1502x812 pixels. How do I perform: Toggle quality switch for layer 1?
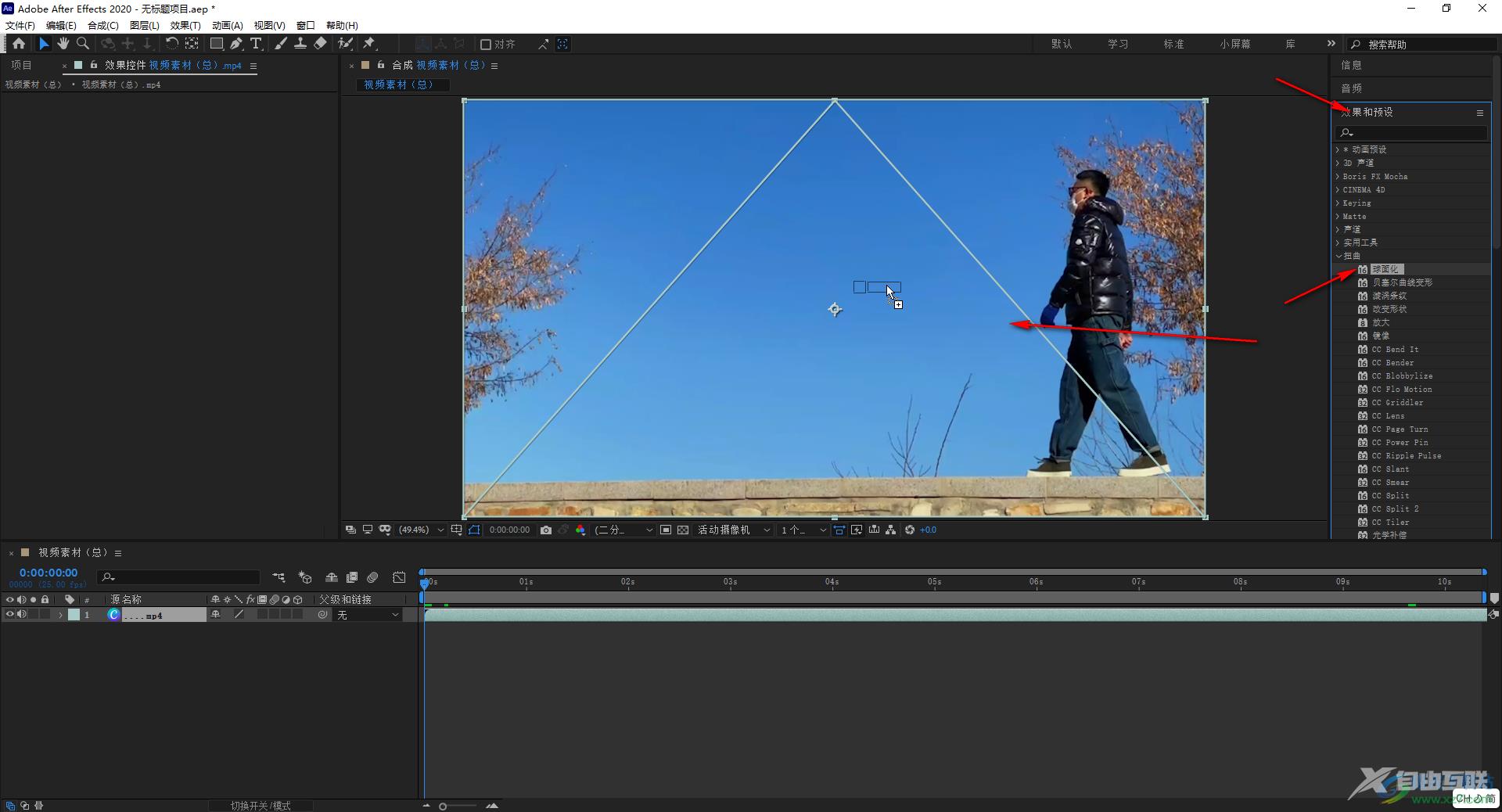click(239, 615)
